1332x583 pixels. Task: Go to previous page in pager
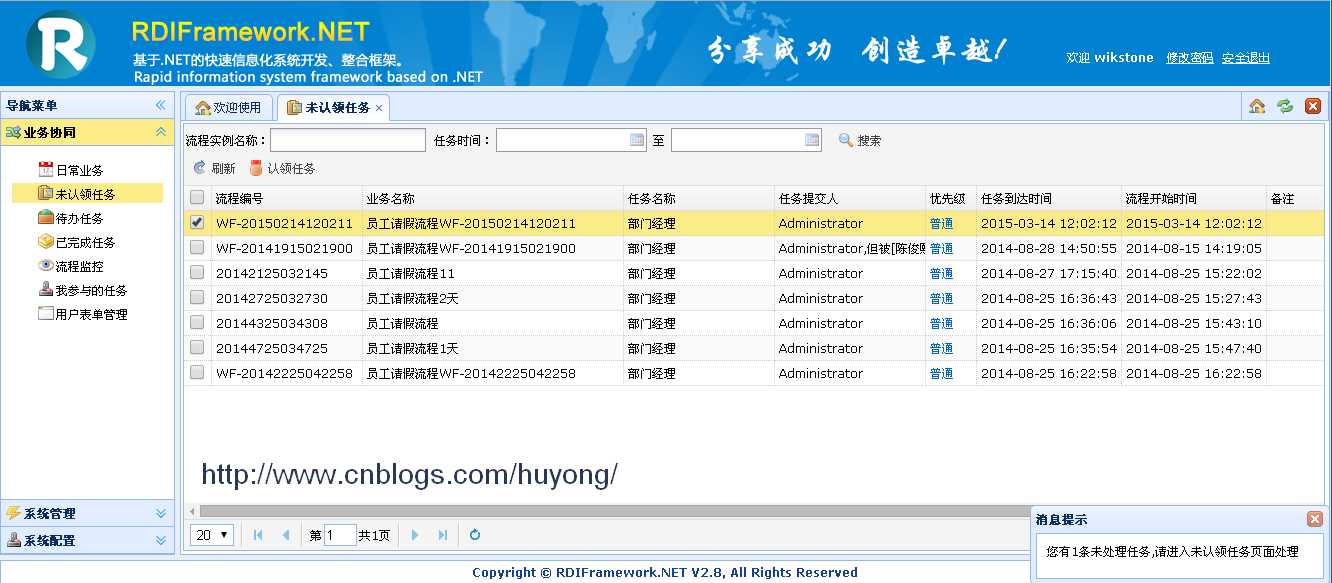pyautogui.click(x=285, y=535)
